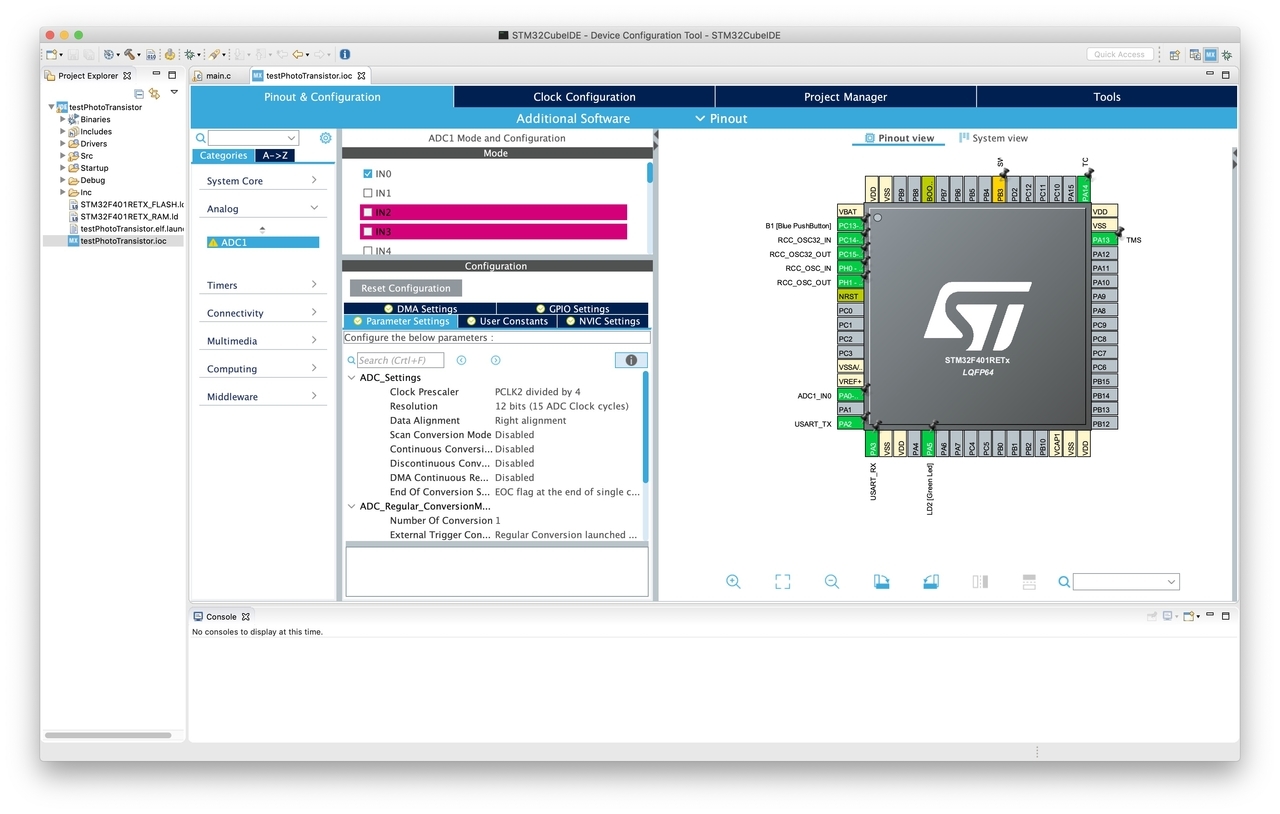Open the DMA Settings tab
Screen dimensions: 1280x814
click(x=420, y=309)
